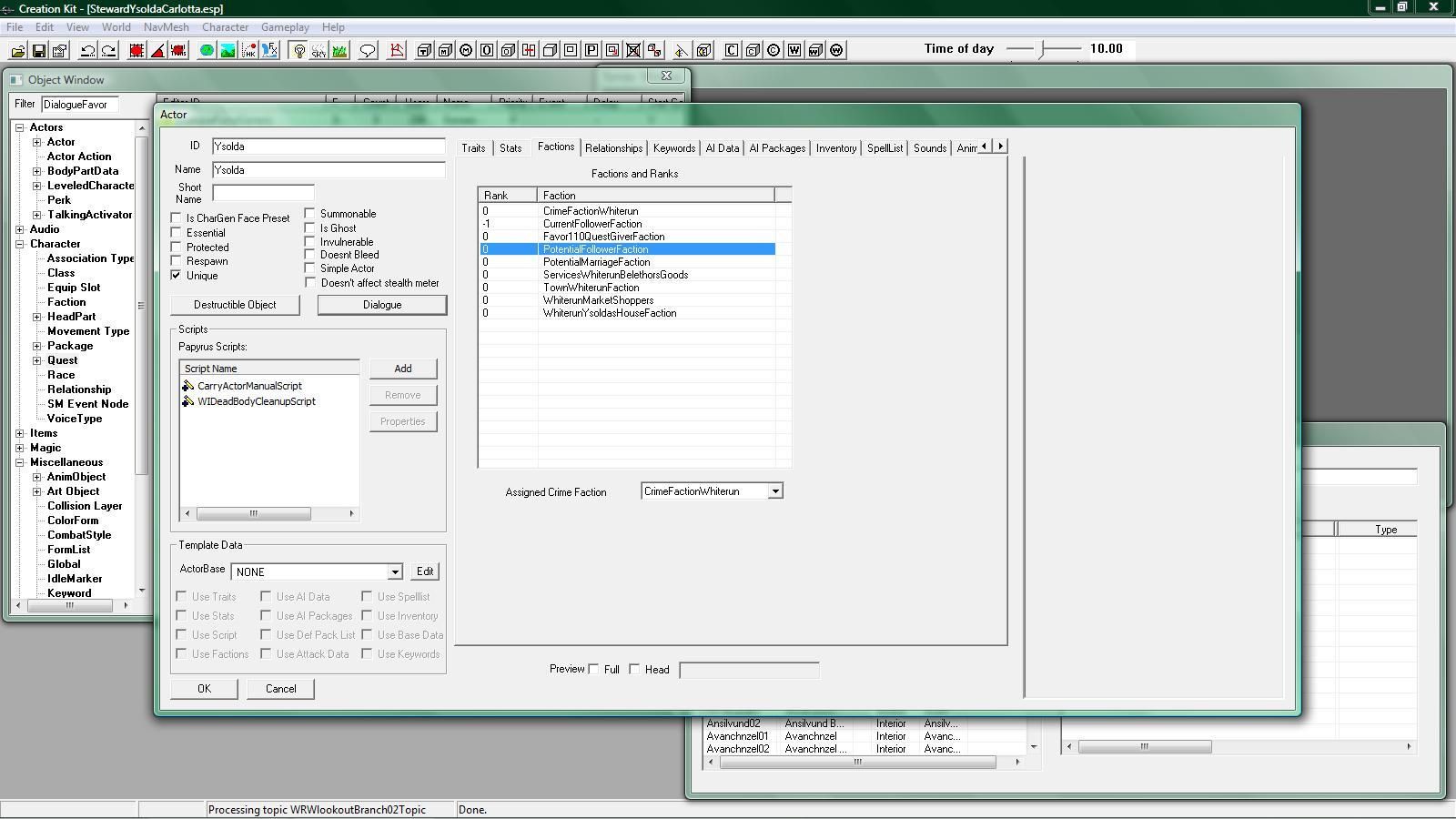1456x819 pixels.
Task: Open the Assigned Crime Faction dropdown
Action: pos(775,491)
